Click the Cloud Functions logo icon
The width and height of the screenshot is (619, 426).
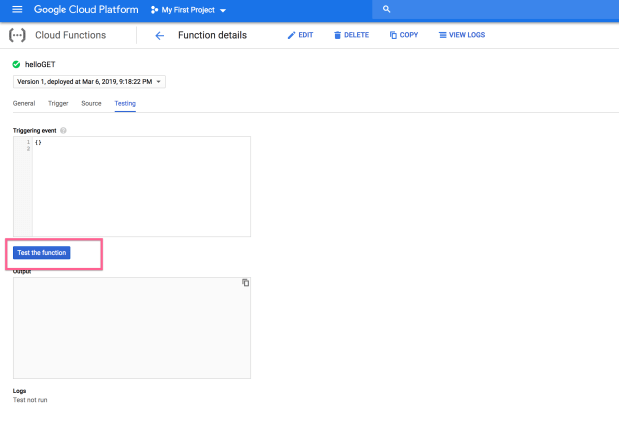(17, 35)
